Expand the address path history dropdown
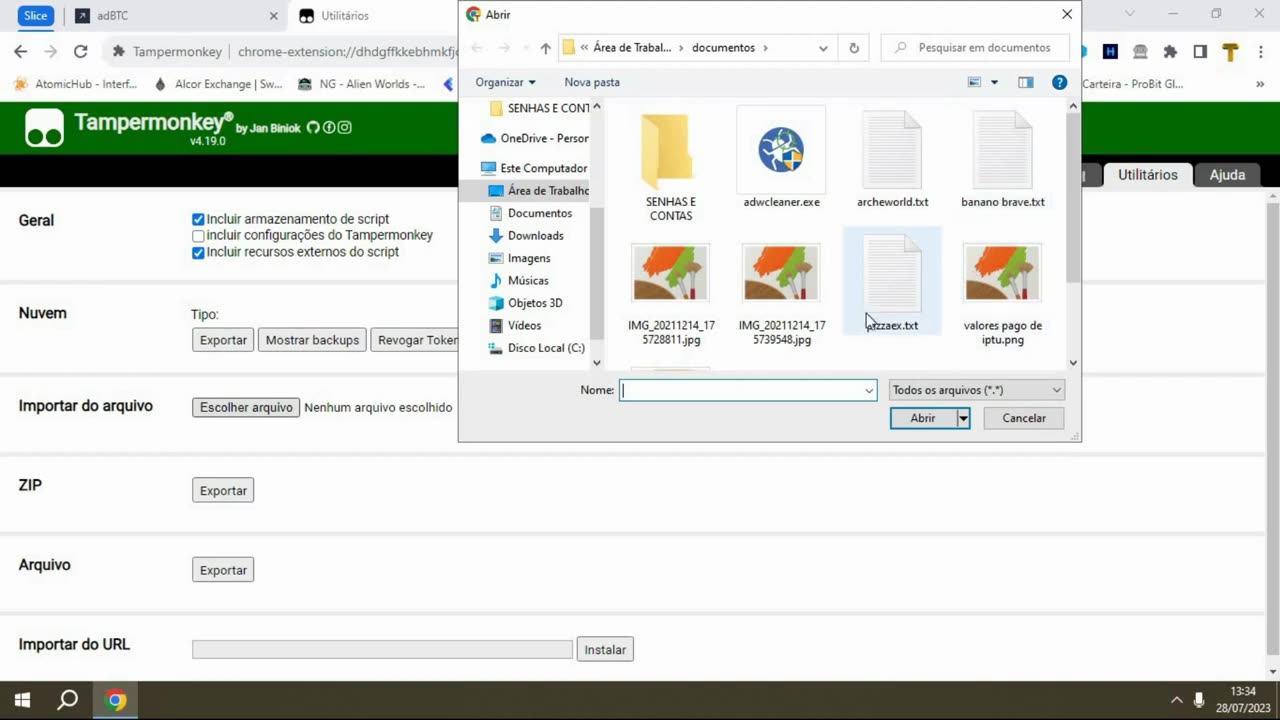 point(823,48)
